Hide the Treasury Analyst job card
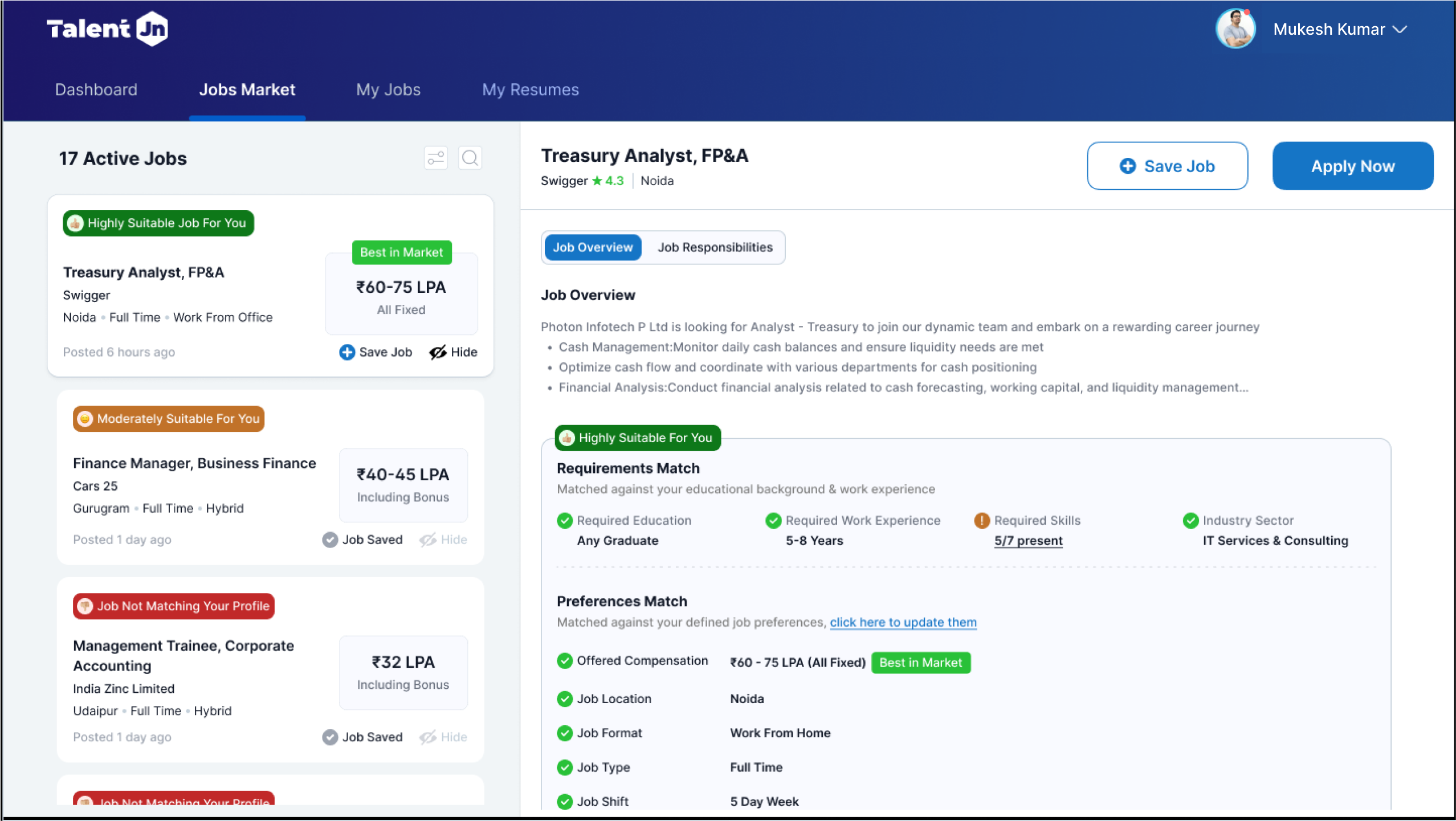1456x821 pixels. (453, 352)
